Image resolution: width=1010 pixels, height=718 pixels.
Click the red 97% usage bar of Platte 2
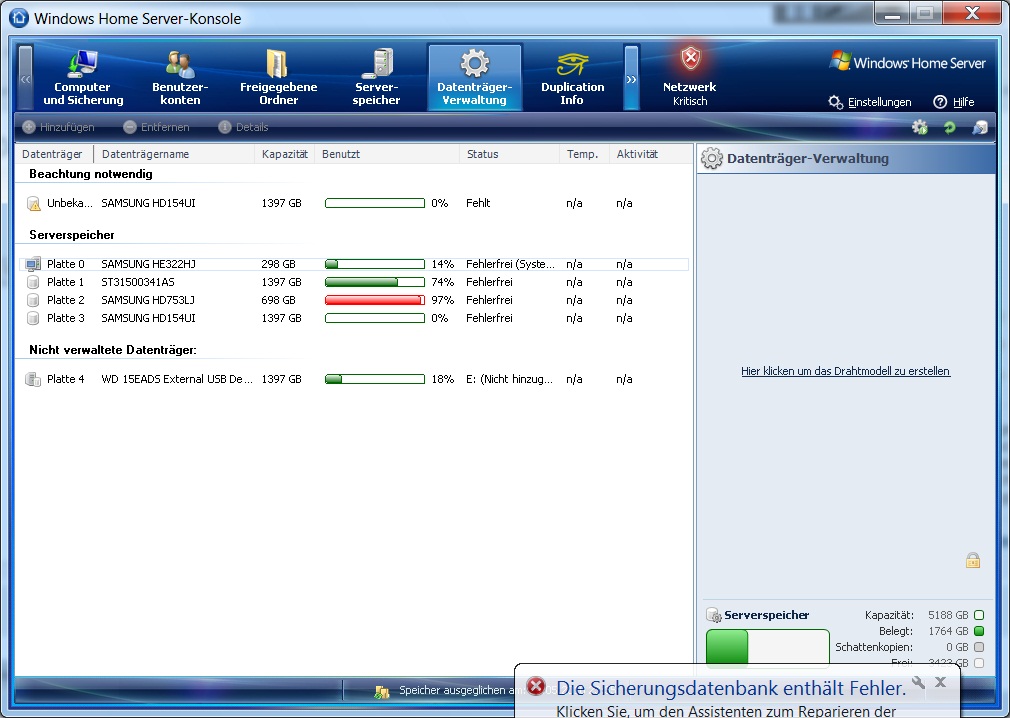pyautogui.click(x=375, y=300)
